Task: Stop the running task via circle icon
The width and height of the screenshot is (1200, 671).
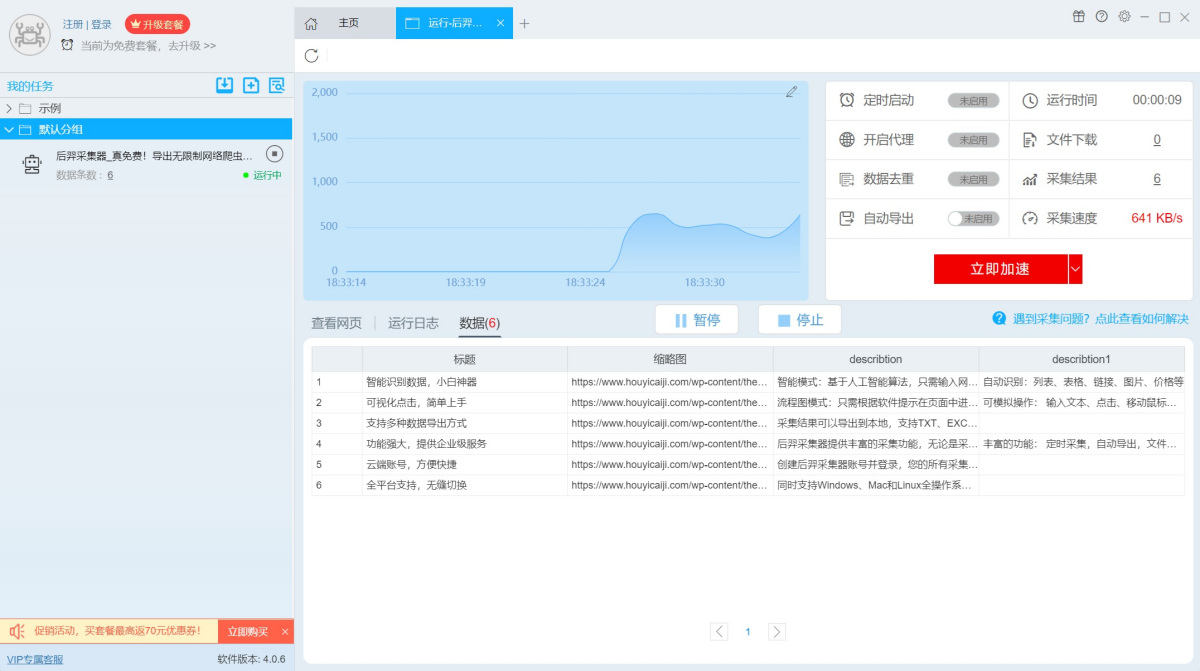Action: coord(275,154)
